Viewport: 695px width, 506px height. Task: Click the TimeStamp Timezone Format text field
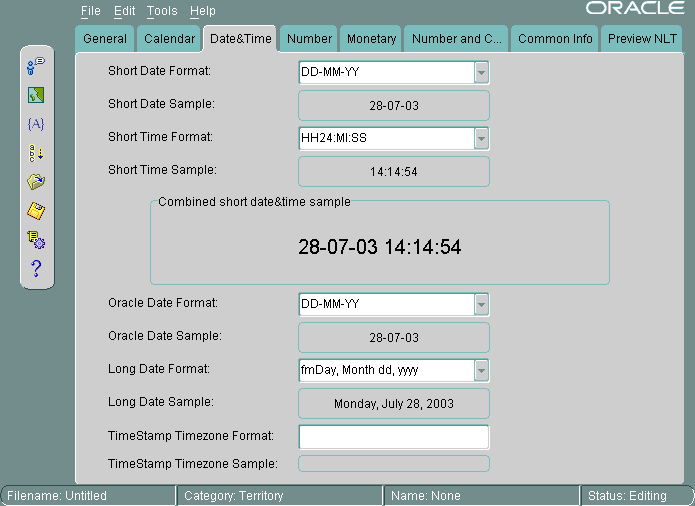click(393, 437)
